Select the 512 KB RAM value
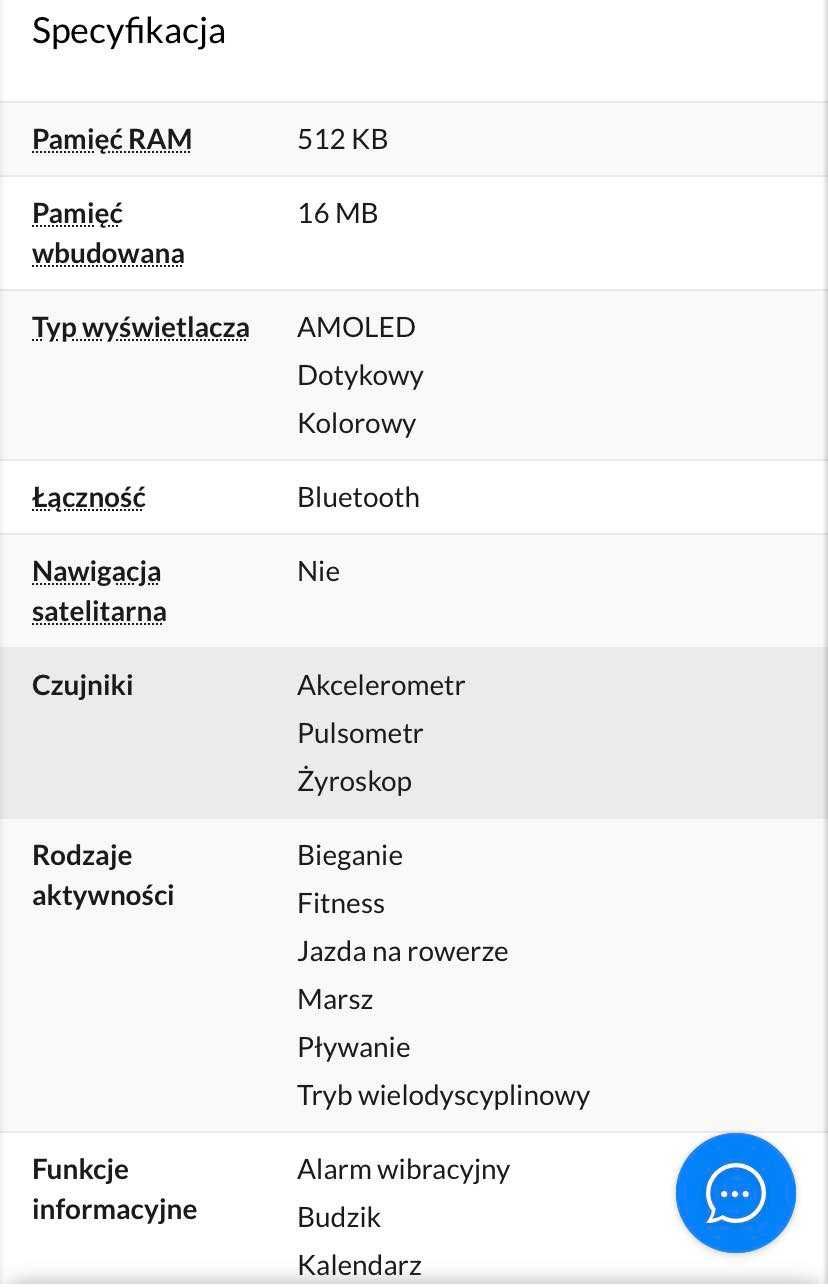828x1287 pixels. pos(343,139)
